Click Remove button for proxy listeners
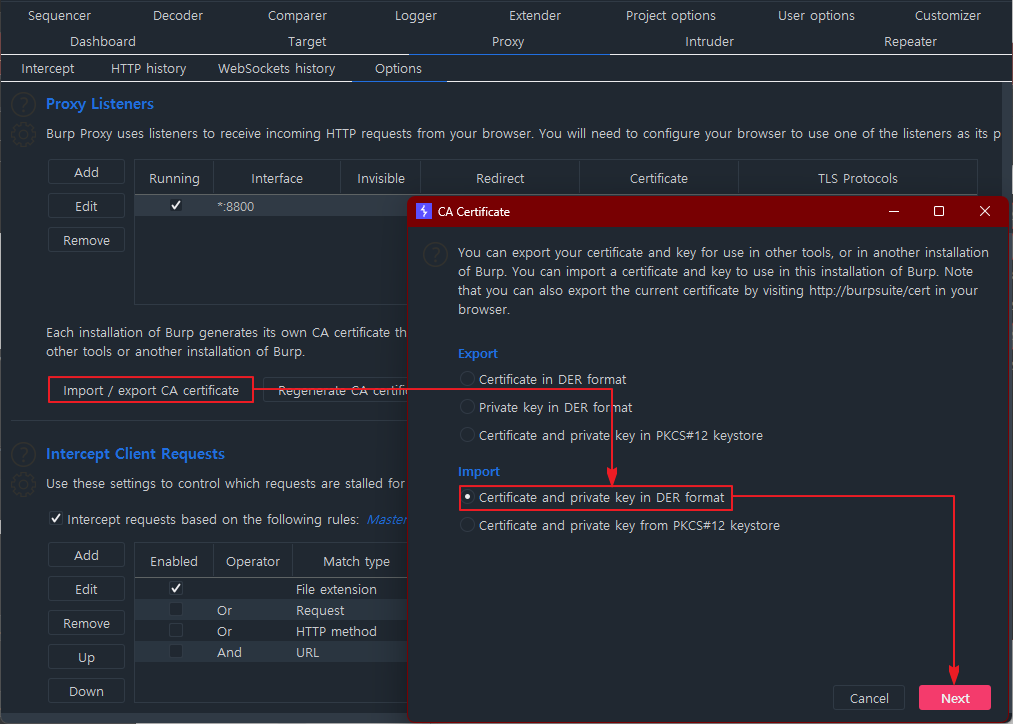Viewport: 1013px width, 724px height. (87, 240)
